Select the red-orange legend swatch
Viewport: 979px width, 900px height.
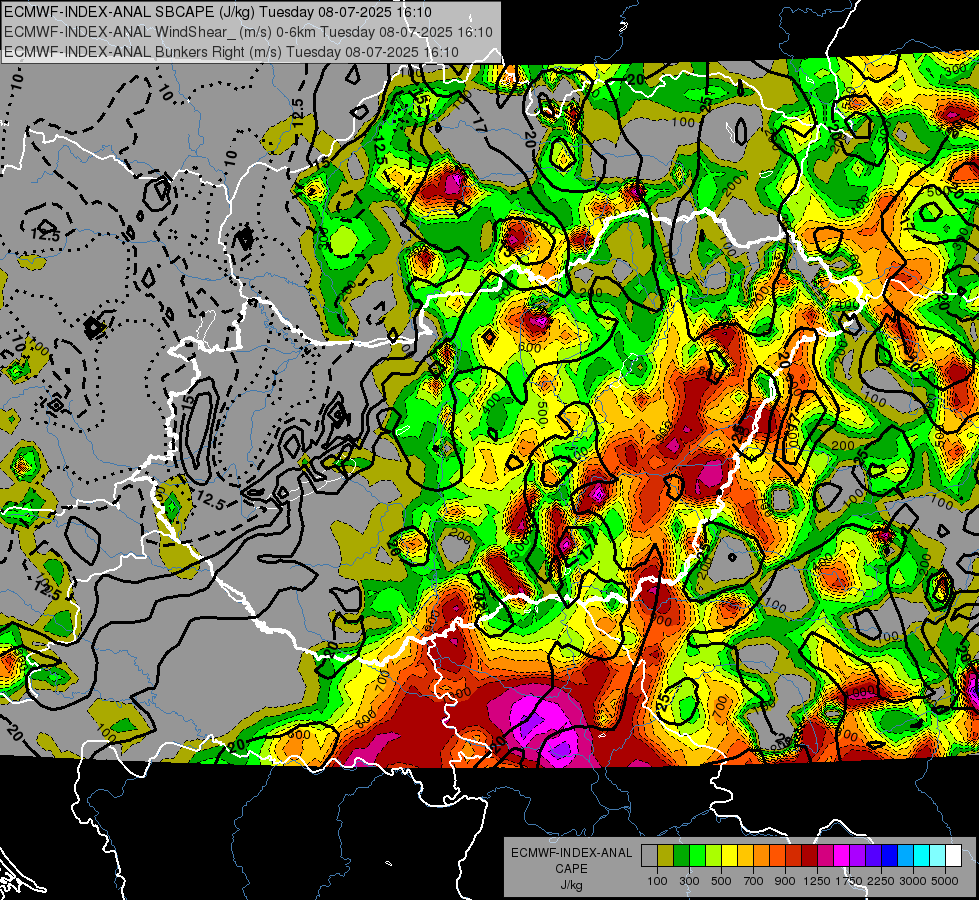pos(777,856)
